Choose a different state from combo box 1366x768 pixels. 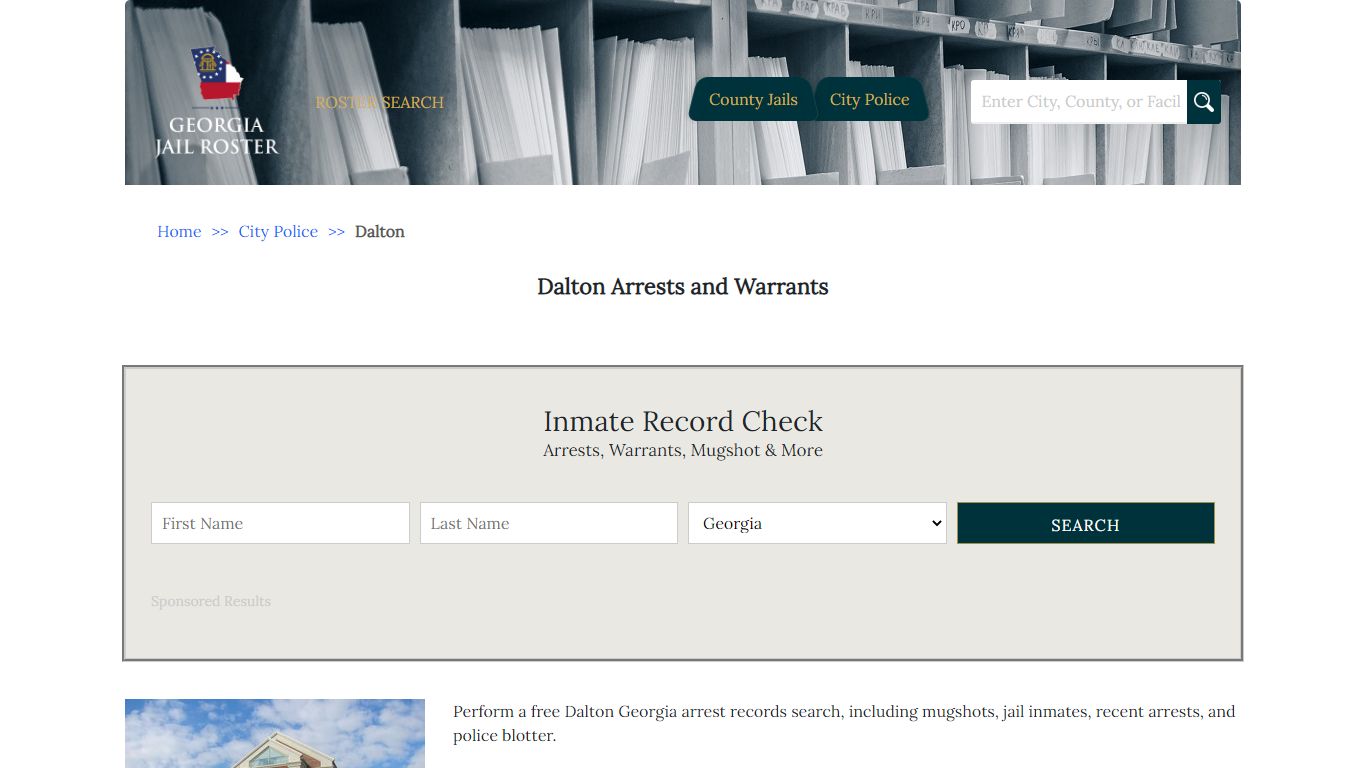pyautogui.click(x=816, y=523)
